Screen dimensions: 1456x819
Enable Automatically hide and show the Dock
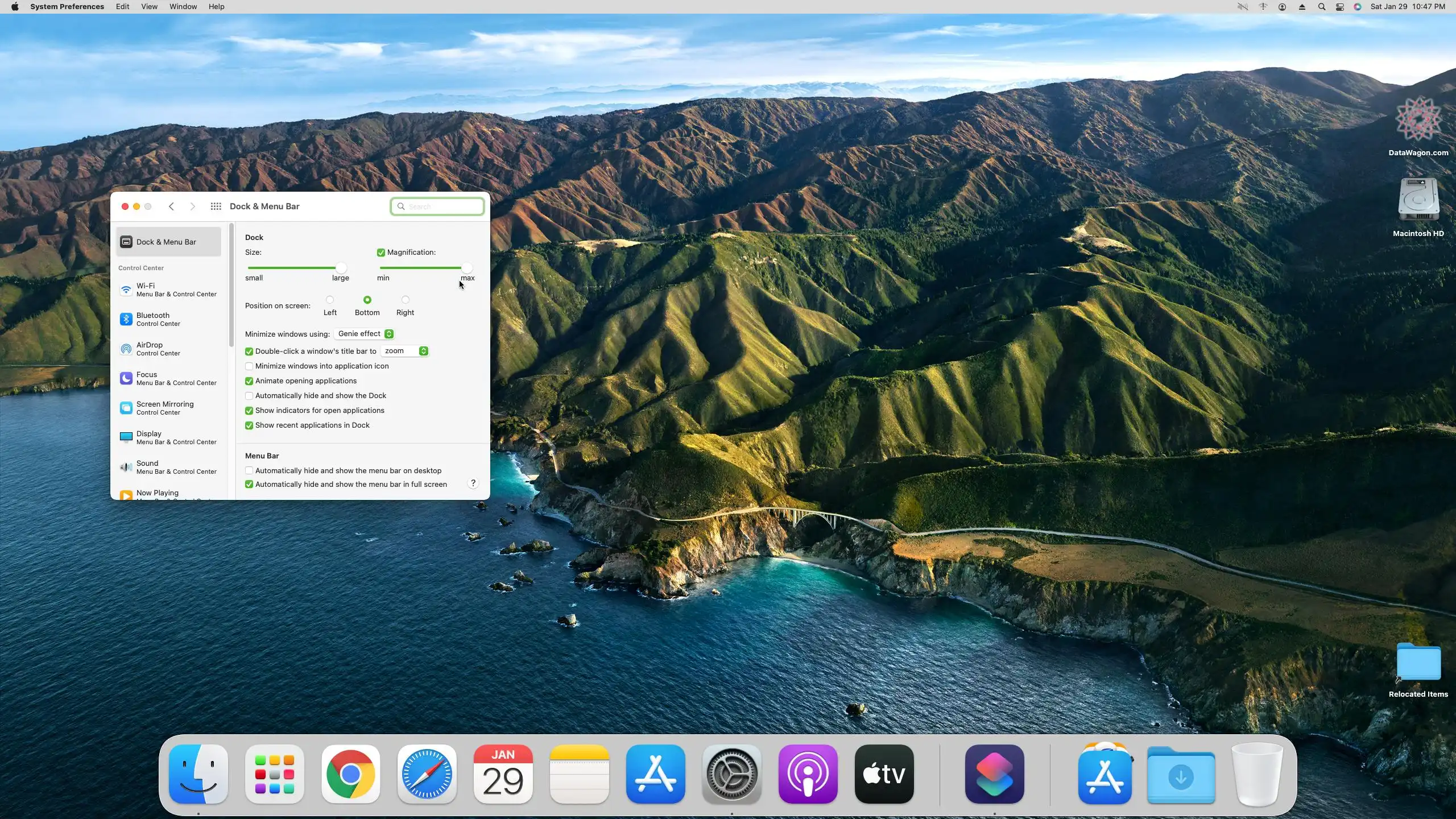click(x=249, y=396)
